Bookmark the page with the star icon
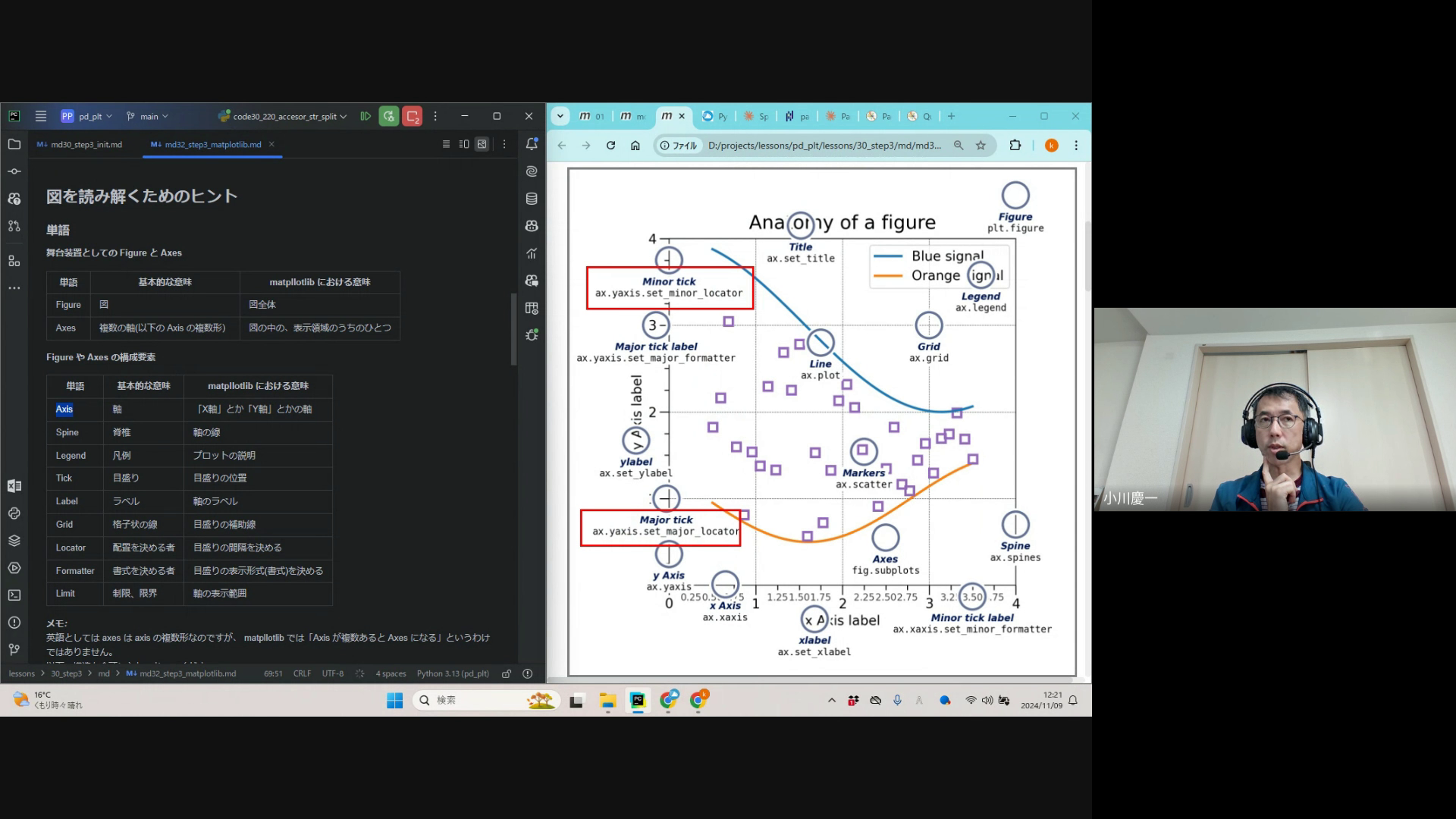The width and height of the screenshot is (1456, 819). point(981,146)
